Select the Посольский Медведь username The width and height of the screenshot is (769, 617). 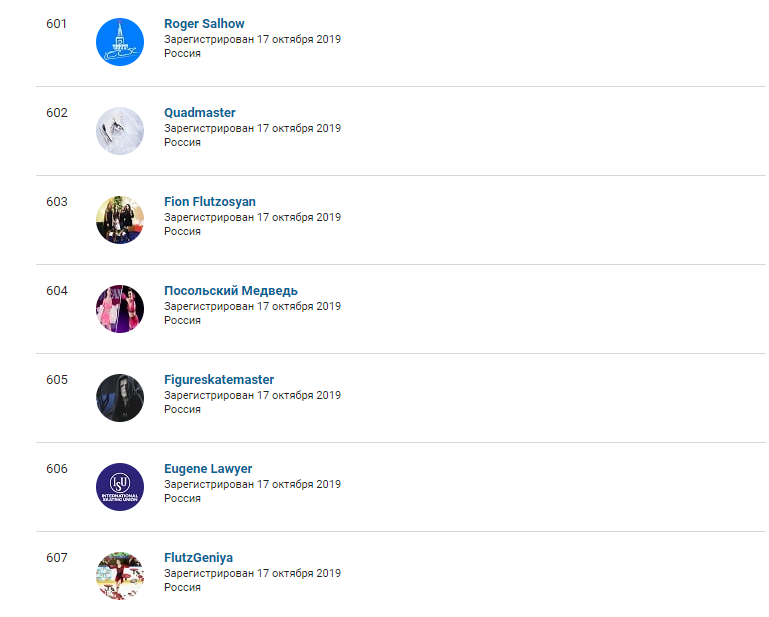pos(231,291)
